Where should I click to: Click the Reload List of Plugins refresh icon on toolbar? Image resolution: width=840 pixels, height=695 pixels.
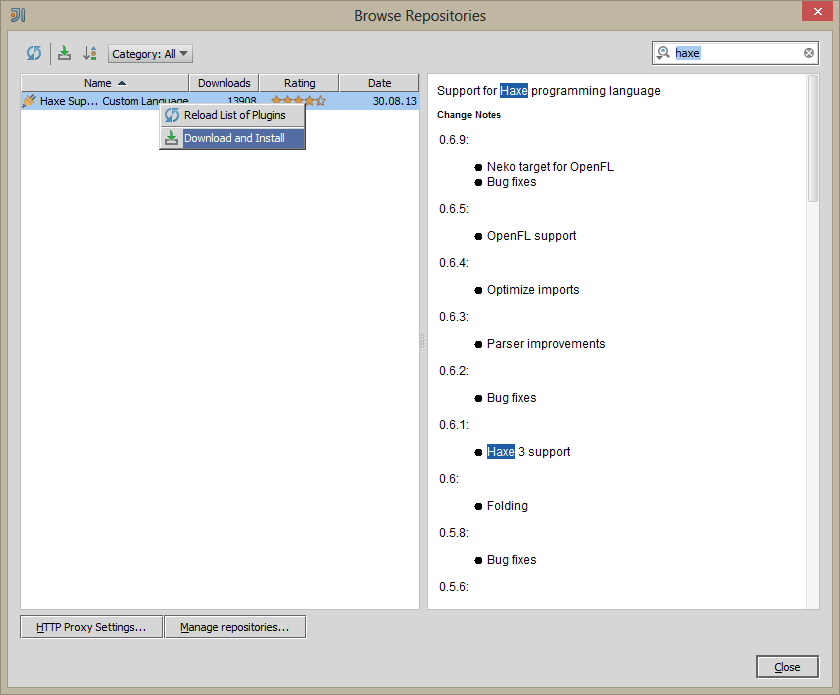click(34, 52)
